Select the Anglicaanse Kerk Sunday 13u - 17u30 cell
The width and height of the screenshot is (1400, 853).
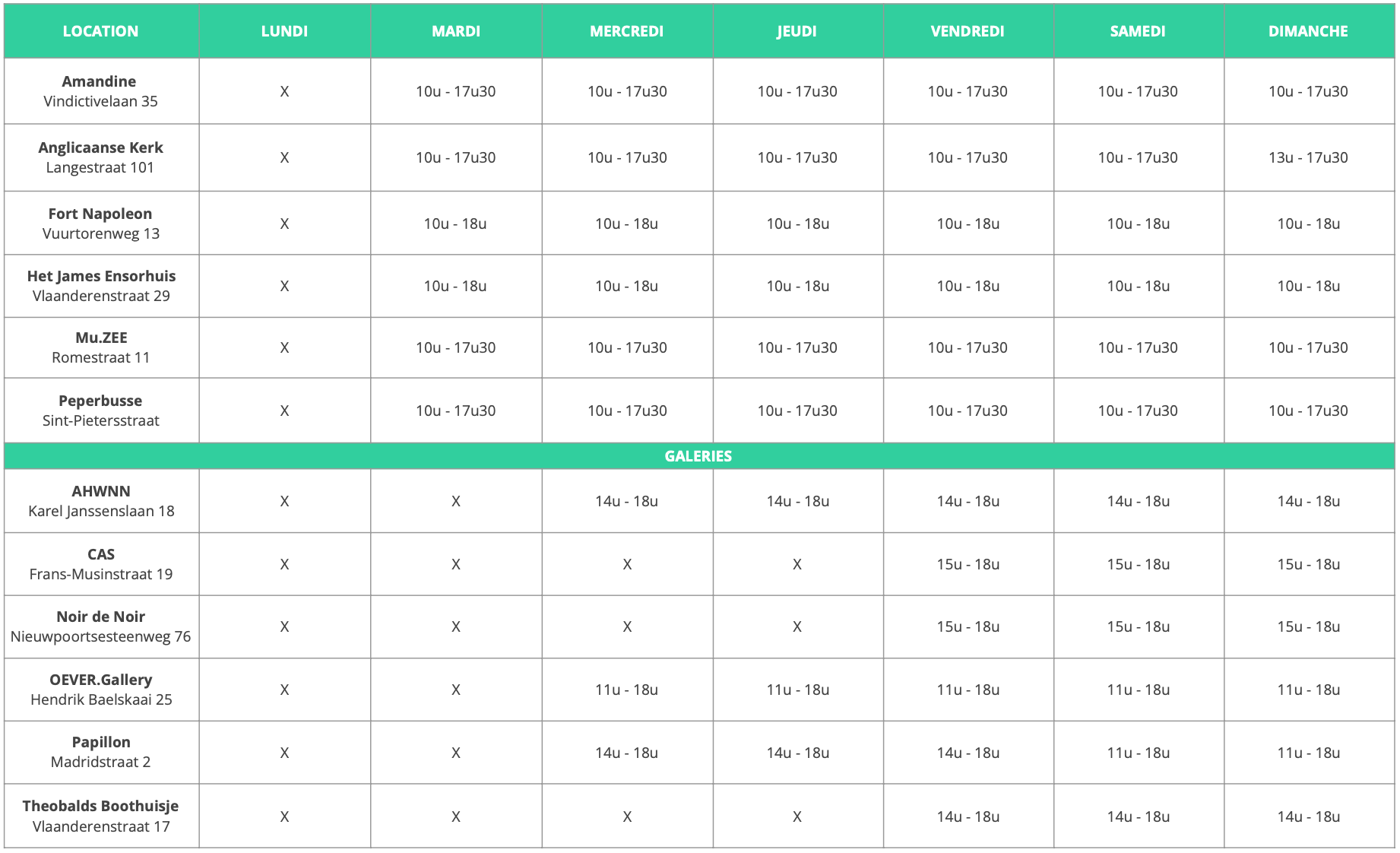1309,157
